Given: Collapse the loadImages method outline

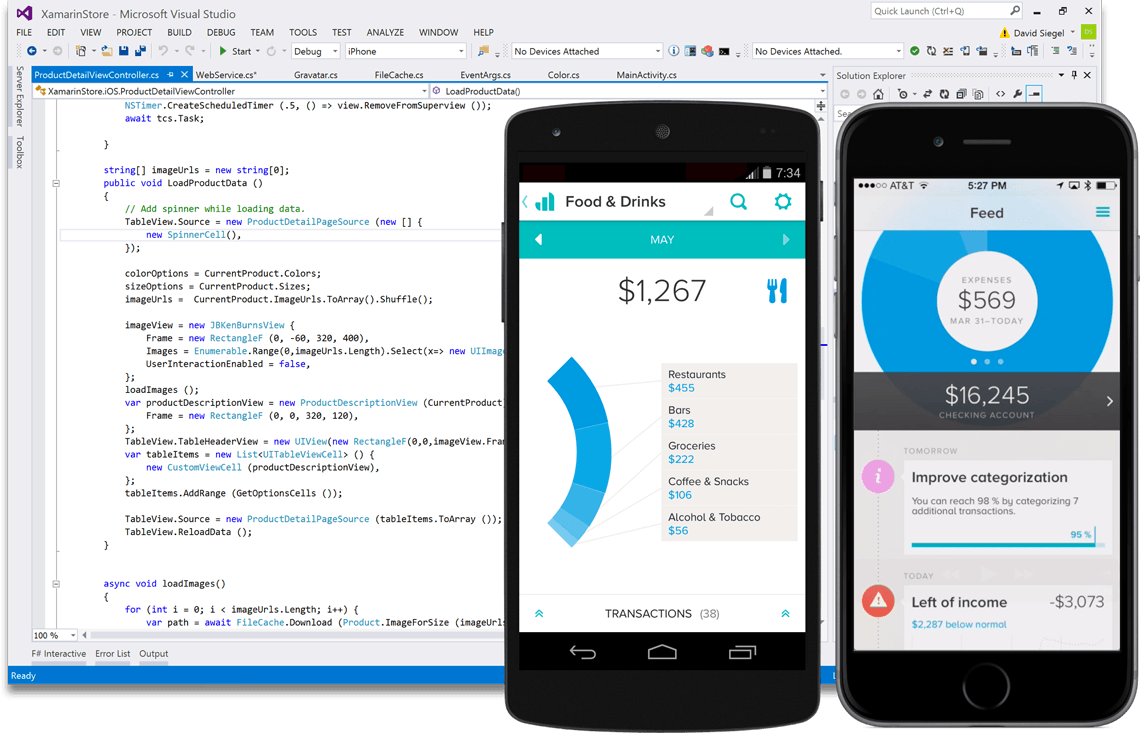Looking at the screenshot, I should coord(56,583).
